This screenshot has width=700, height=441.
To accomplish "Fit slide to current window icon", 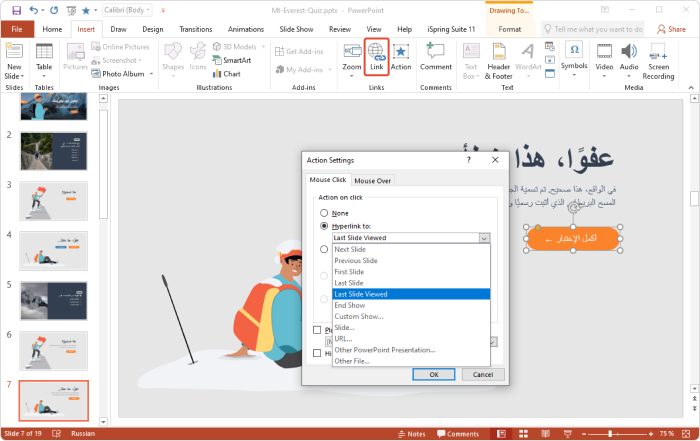I will point(686,433).
